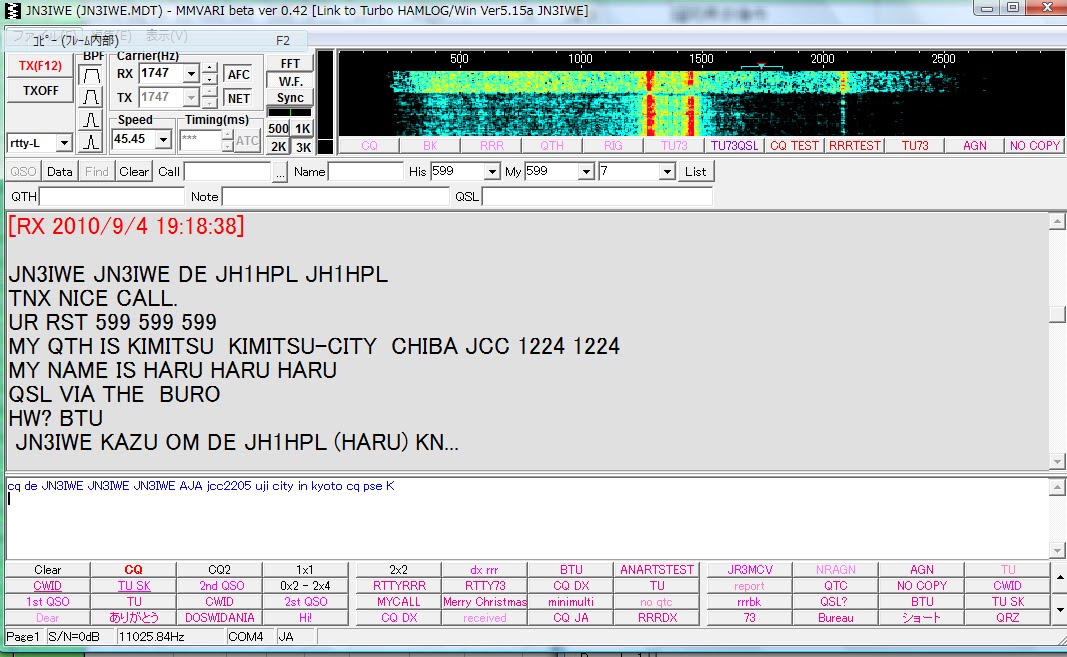Click the RRR macro above the log bar
The height and width of the screenshot is (657, 1067).
coord(491,146)
